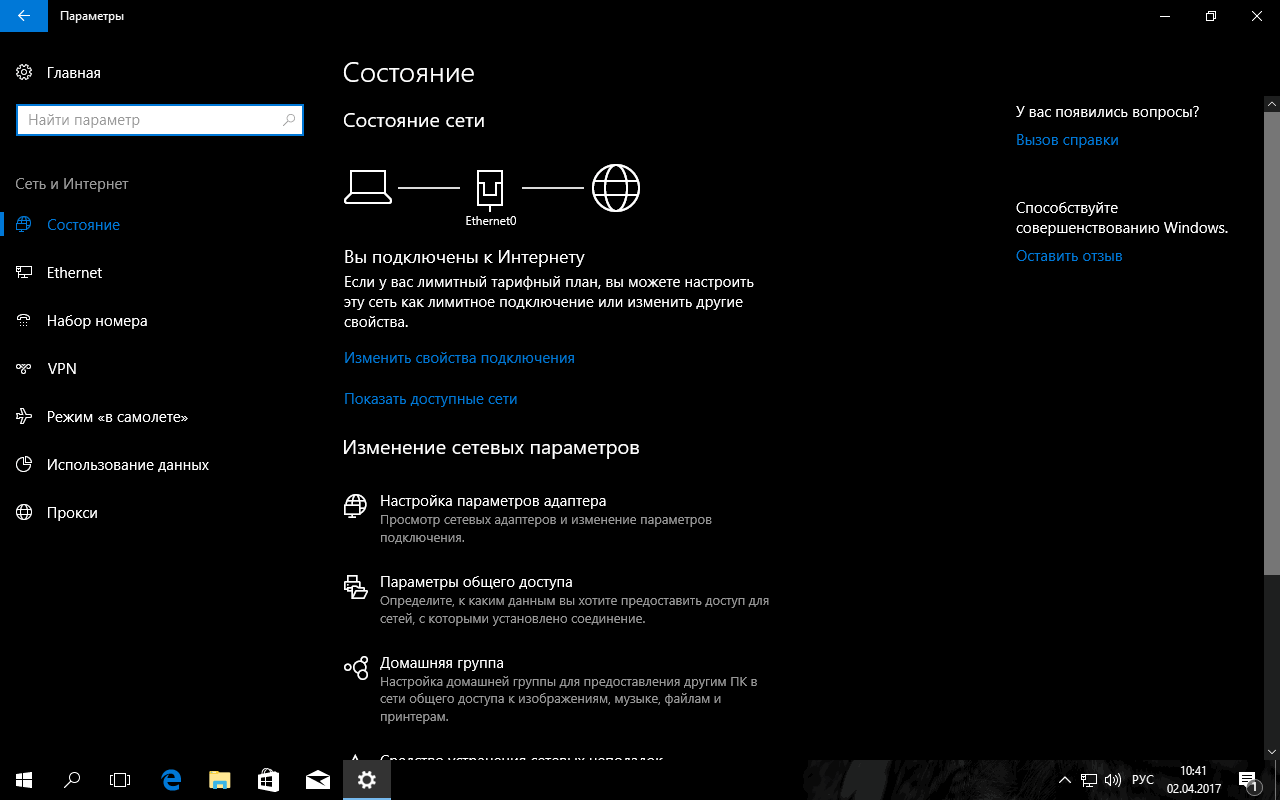Click the heading Состояние сети
The height and width of the screenshot is (800, 1280).
click(414, 121)
